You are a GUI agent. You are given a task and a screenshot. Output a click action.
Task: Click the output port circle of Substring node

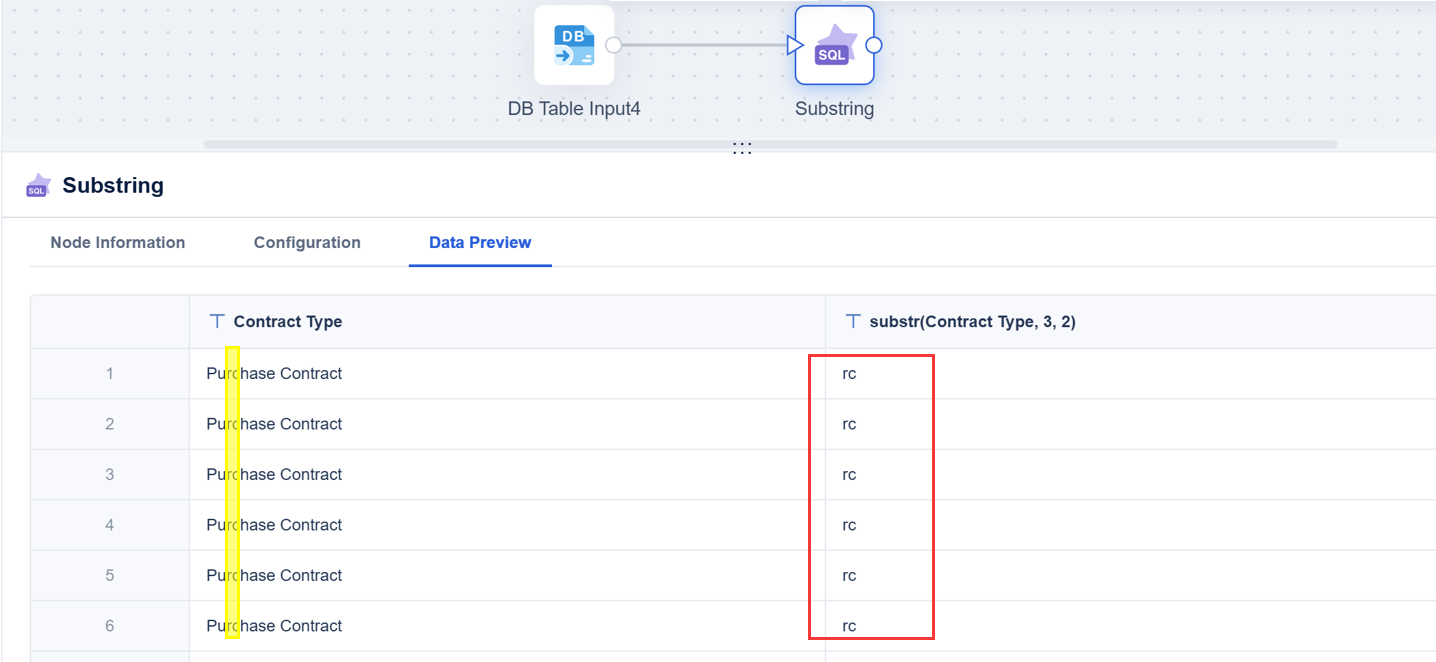coord(873,45)
